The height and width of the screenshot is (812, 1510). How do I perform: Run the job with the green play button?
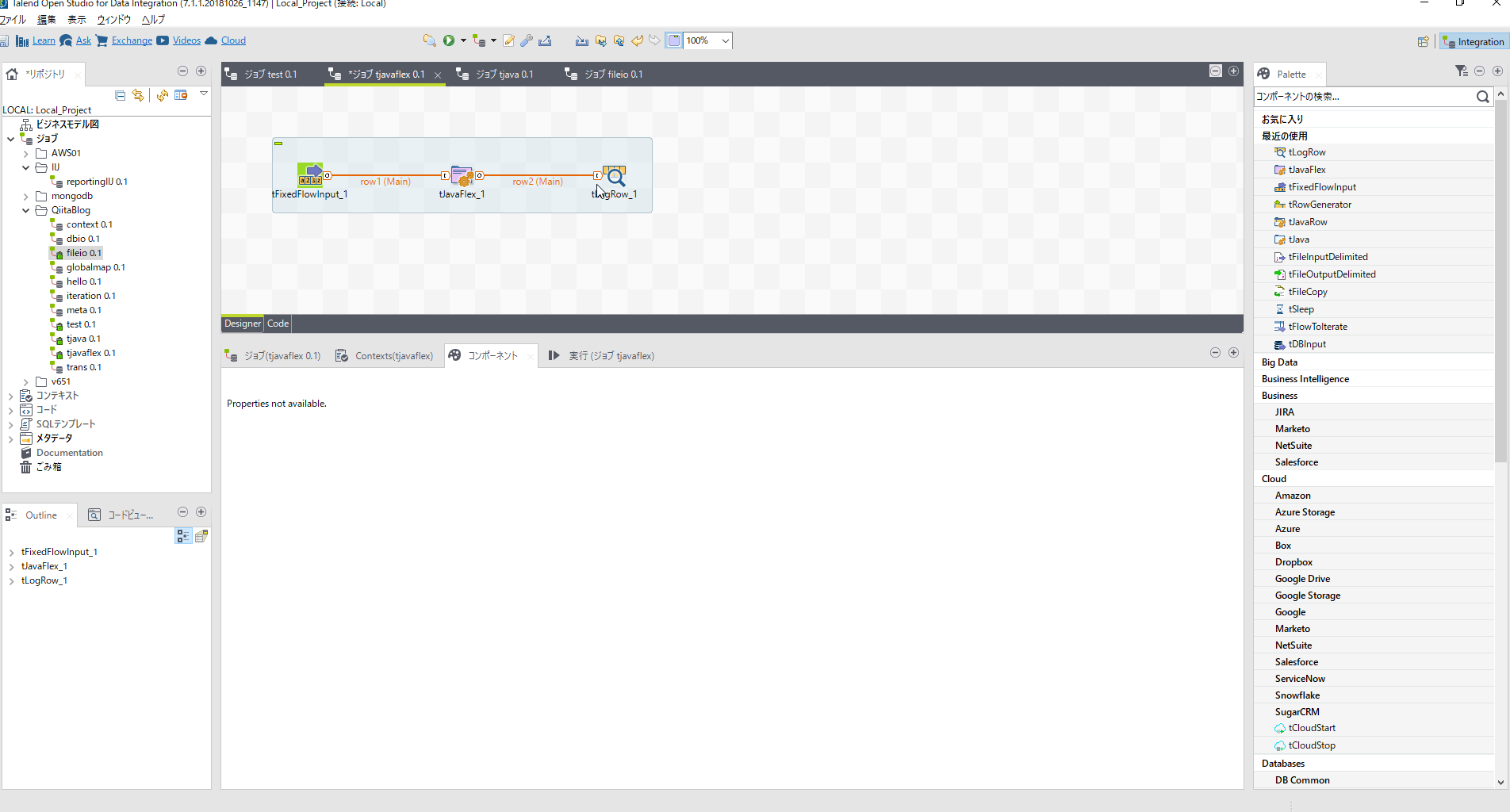click(449, 40)
